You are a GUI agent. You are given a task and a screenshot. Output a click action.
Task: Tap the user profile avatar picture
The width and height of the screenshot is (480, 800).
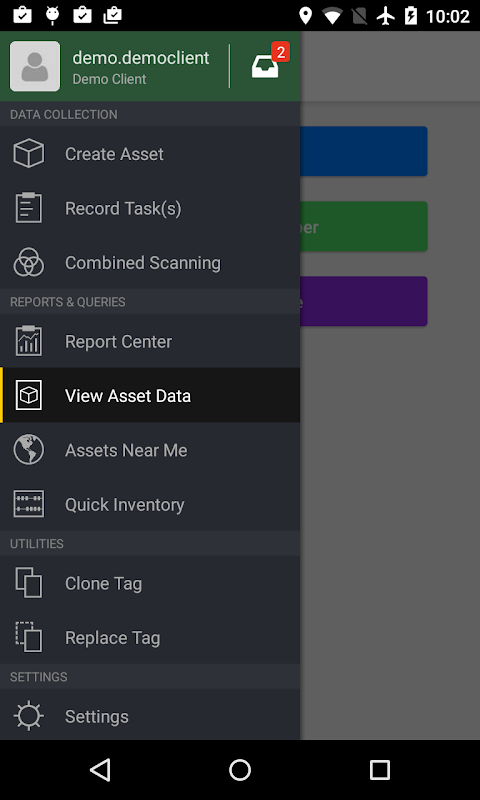pyautogui.click(x=35, y=66)
